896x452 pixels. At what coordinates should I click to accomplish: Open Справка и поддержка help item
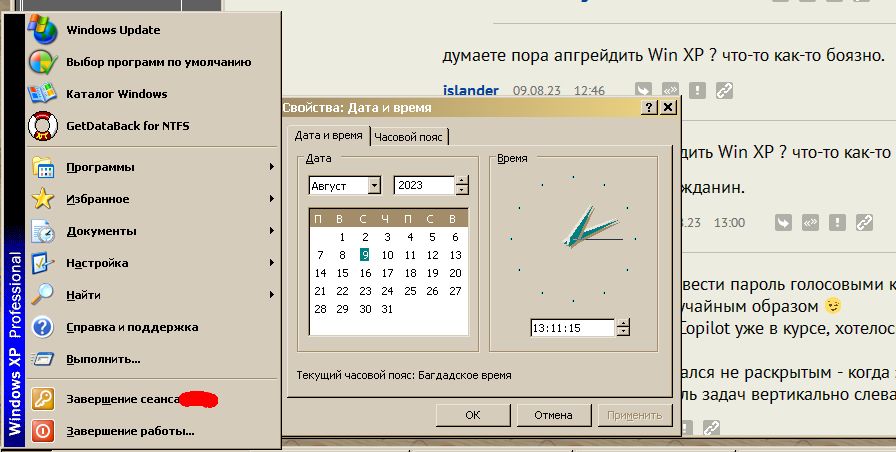pyautogui.click(x=132, y=327)
